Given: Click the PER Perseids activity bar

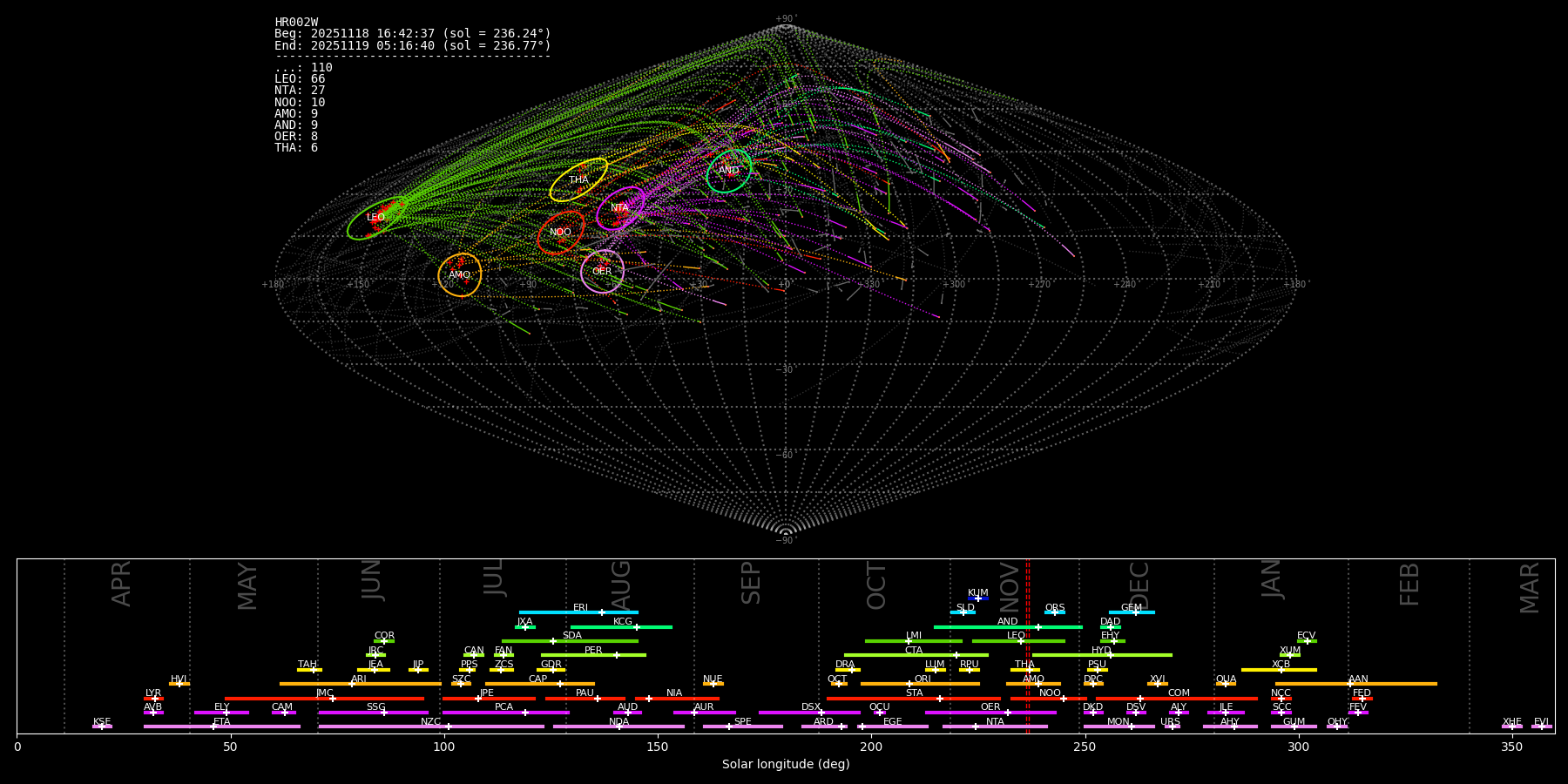Looking at the screenshot, I should pos(593,655).
